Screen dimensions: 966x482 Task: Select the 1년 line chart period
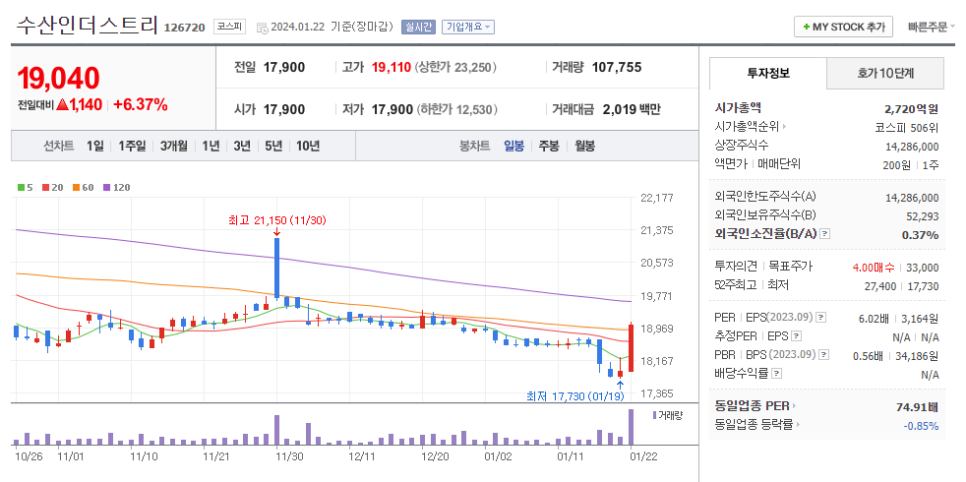point(210,146)
